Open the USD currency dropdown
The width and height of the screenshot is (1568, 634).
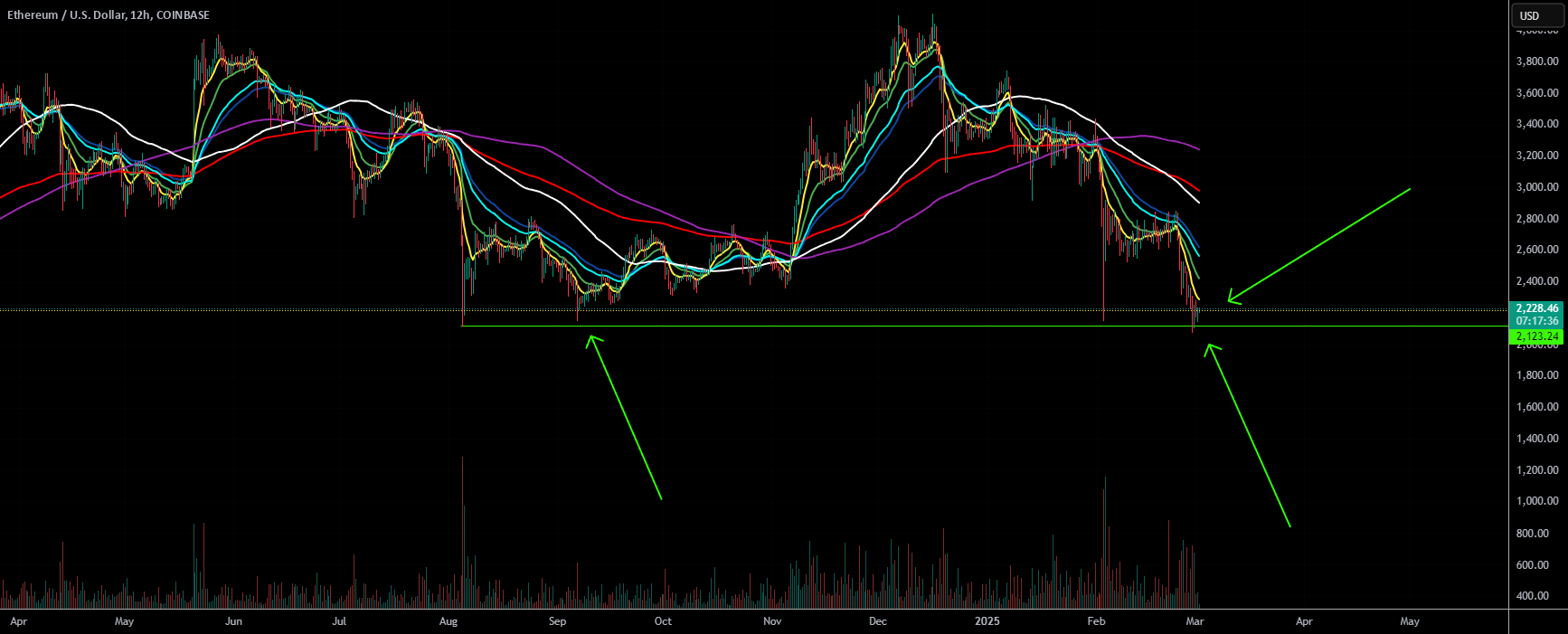point(1538,15)
